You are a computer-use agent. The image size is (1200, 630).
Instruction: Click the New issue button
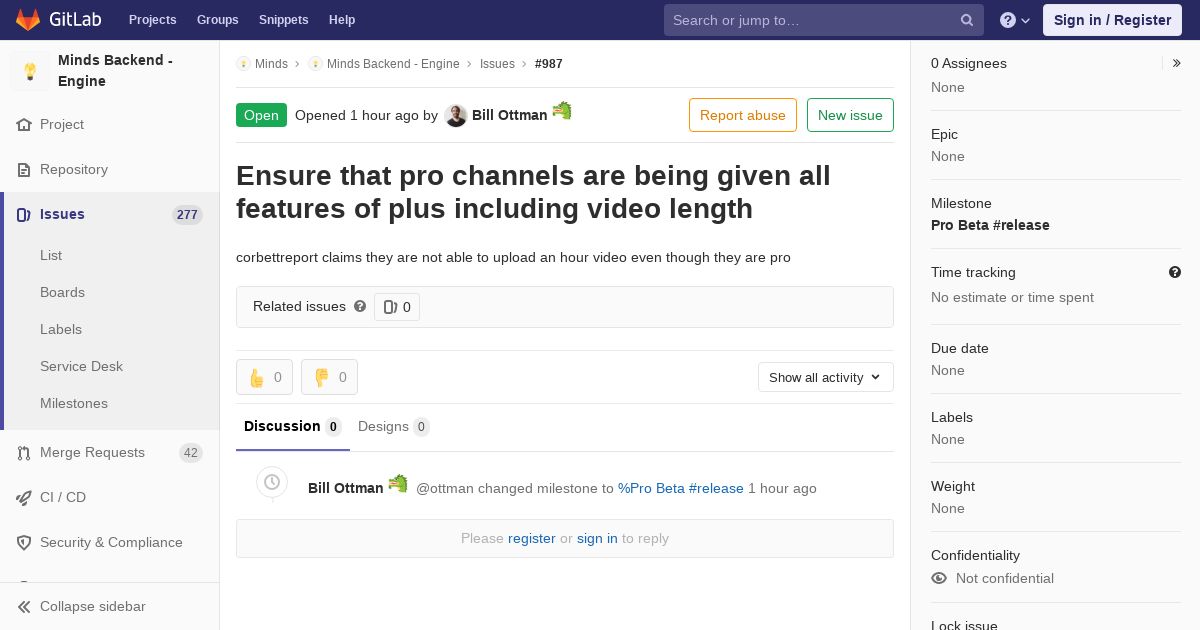coord(850,115)
